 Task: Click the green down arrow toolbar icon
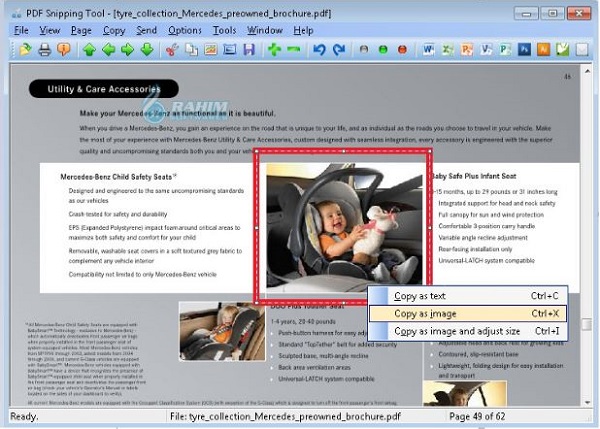tap(147, 50)
